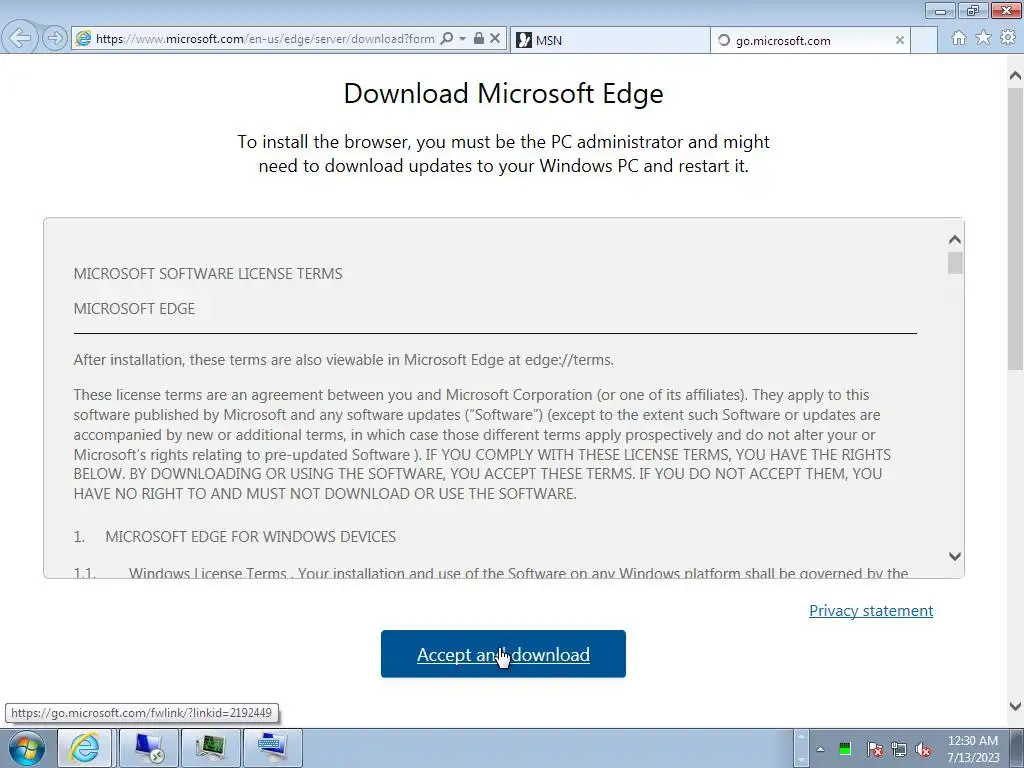The image size is (1024, 768).
Task: Click the Internet Explorer page icon in address bar
Action: tap(84, 39)
